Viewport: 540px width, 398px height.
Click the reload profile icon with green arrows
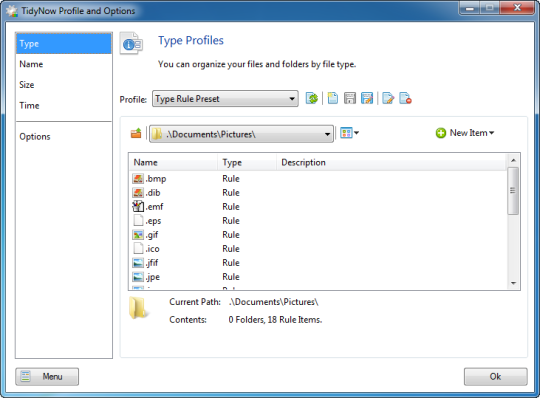tap(312, 98)
